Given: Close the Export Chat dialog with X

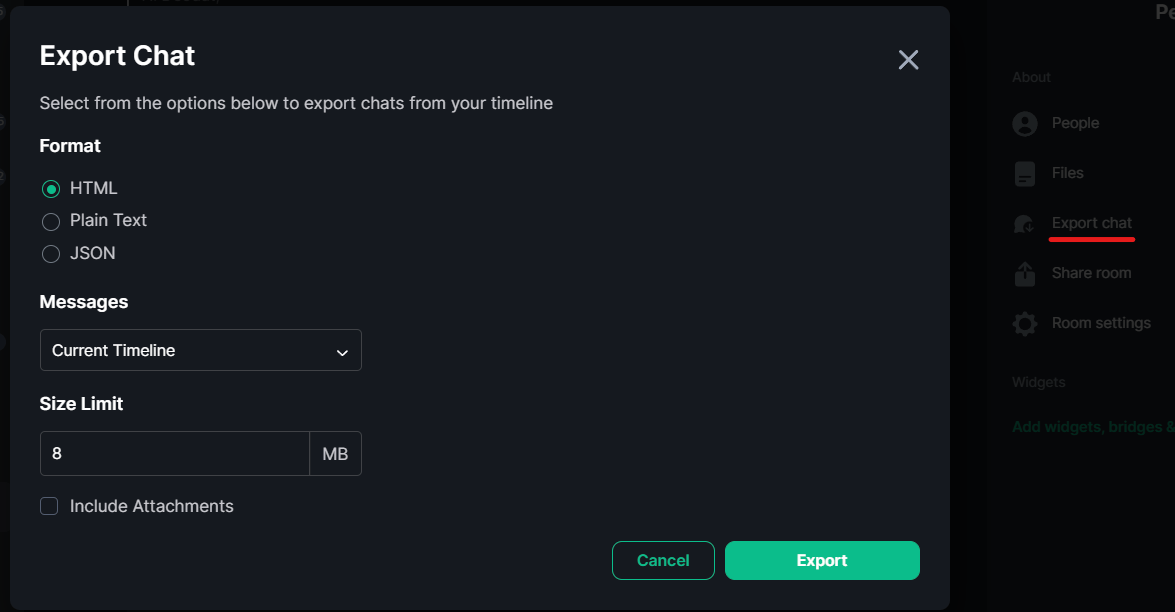Looking at the screenshot, I should click(x=908, y=60).
